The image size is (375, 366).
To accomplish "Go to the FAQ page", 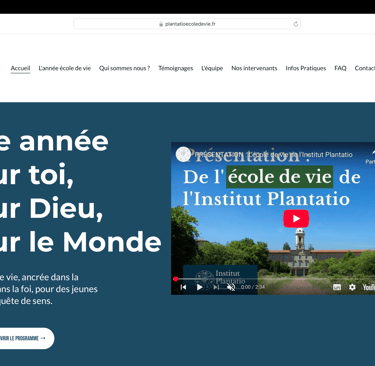I will (x=340, y=68).
